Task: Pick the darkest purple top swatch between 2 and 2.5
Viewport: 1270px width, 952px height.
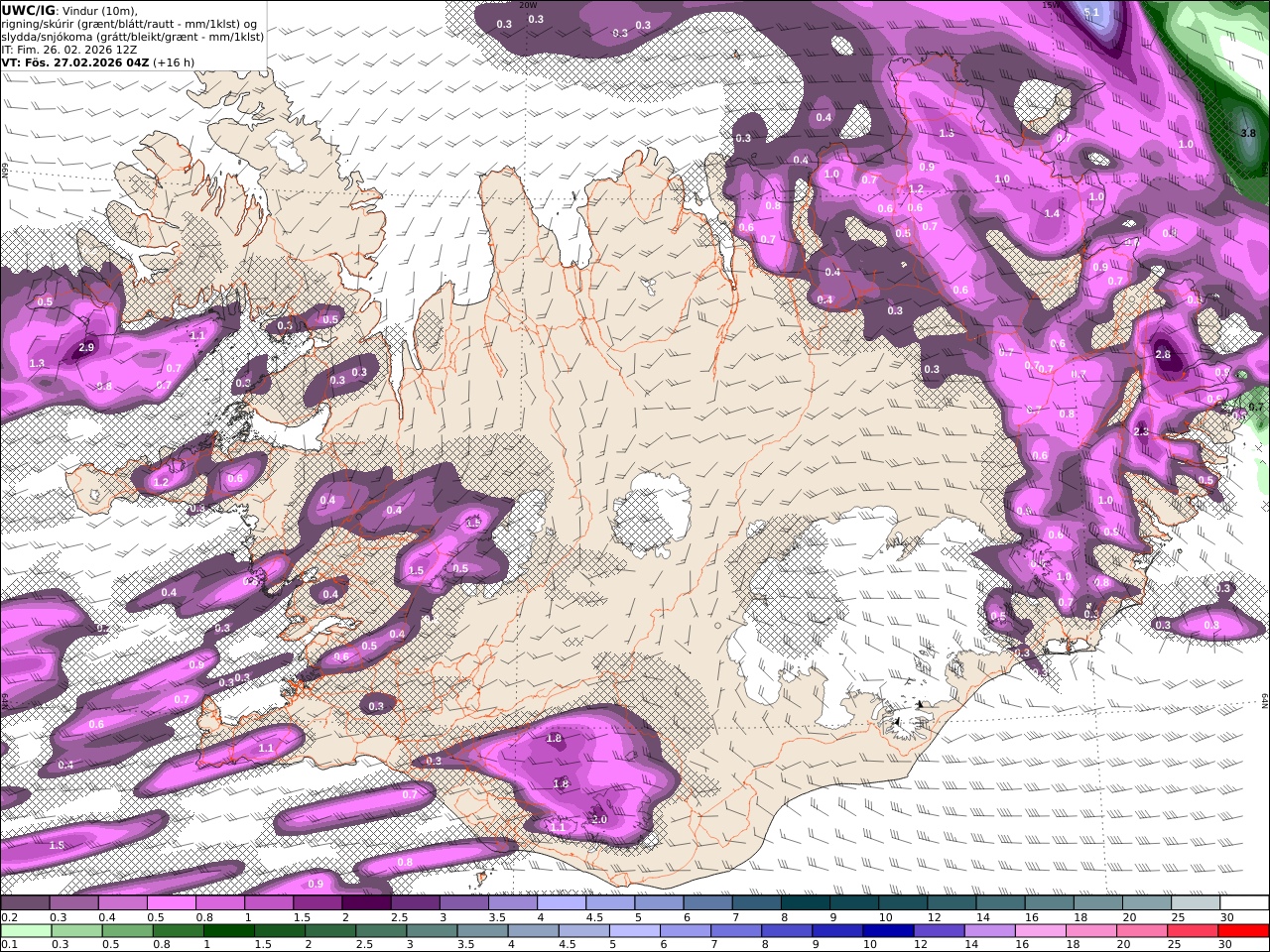Action: [365, 903]
